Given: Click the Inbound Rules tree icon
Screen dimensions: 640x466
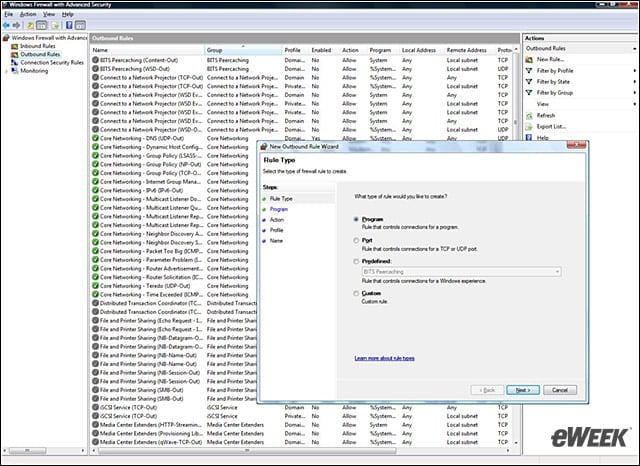Looking at the screenshot, I should point(15,46).
